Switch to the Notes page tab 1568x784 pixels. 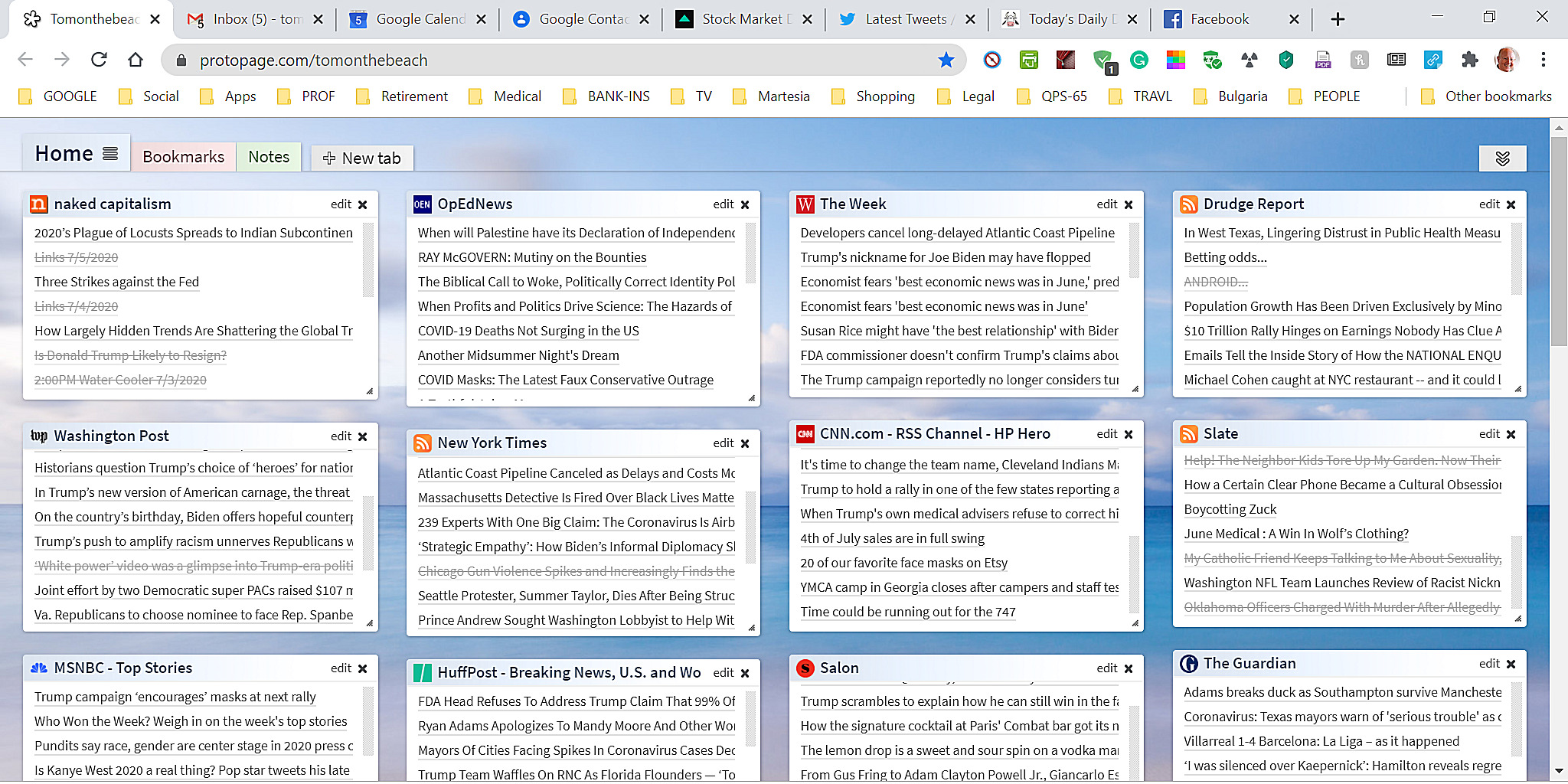269,157
